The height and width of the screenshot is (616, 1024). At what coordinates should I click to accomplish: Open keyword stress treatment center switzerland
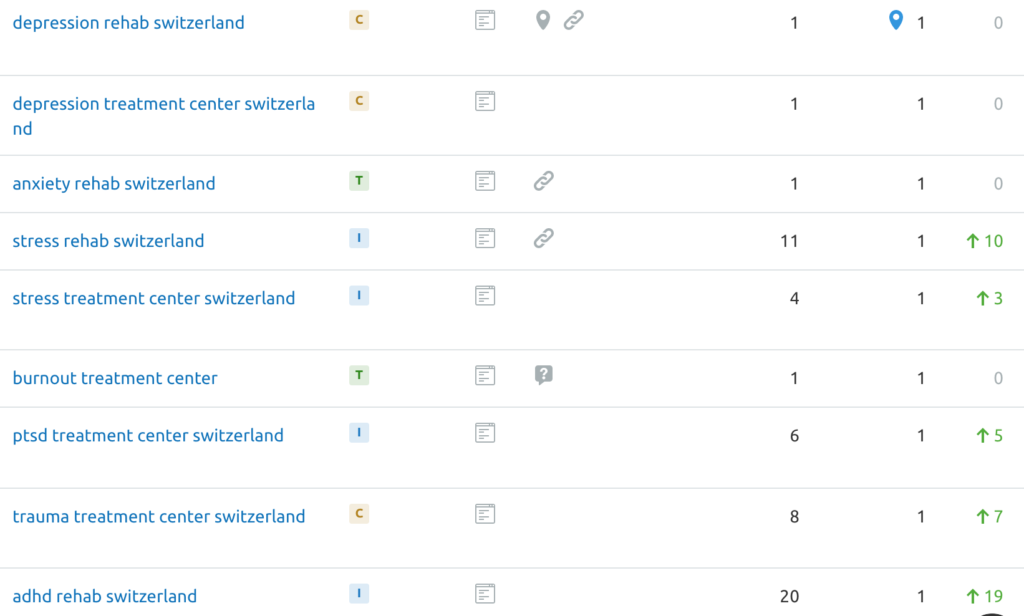(153, 299)
